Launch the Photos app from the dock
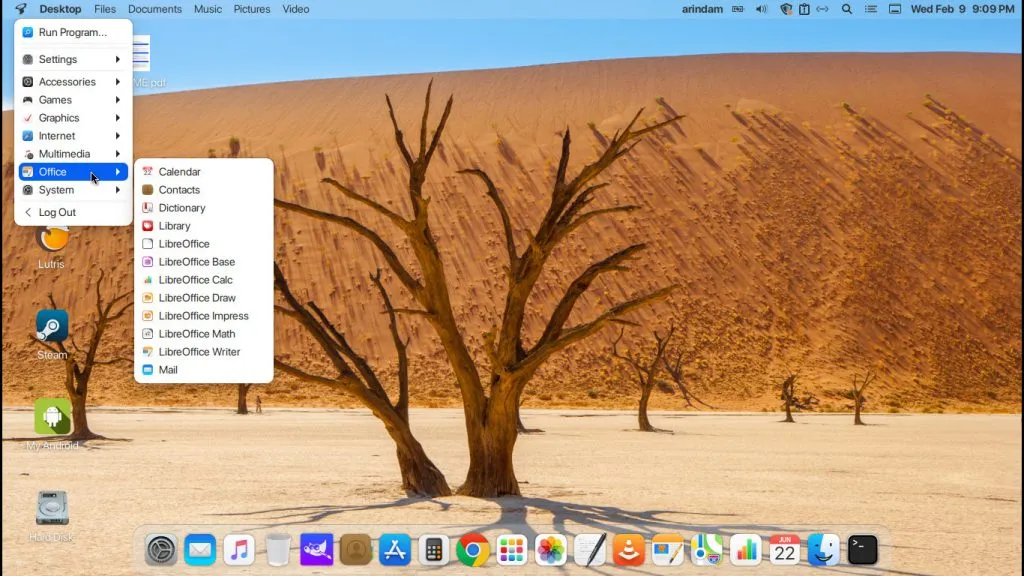1024x576 pixels. [x=550, y=549]
